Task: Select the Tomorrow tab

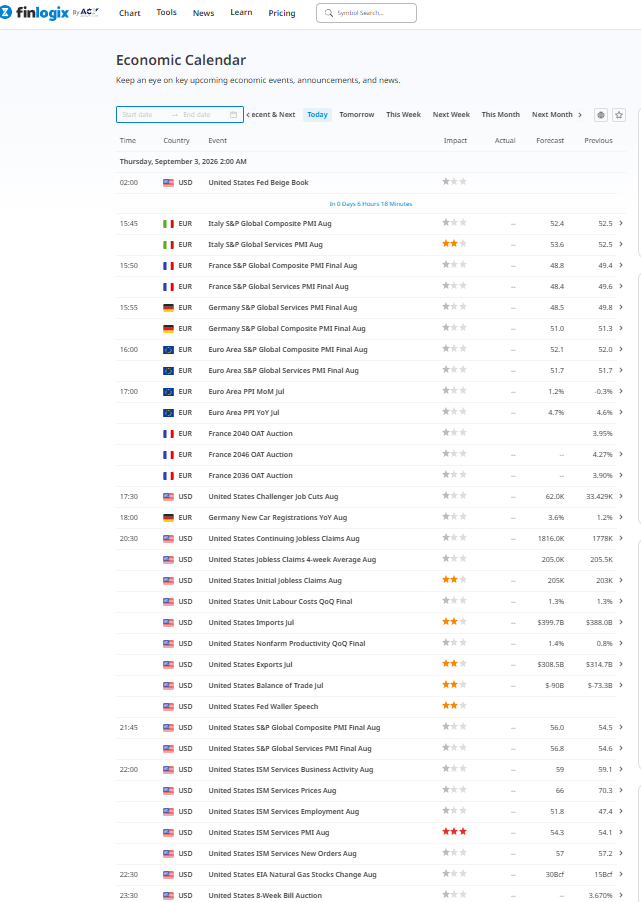Action: tap(357, 114)
